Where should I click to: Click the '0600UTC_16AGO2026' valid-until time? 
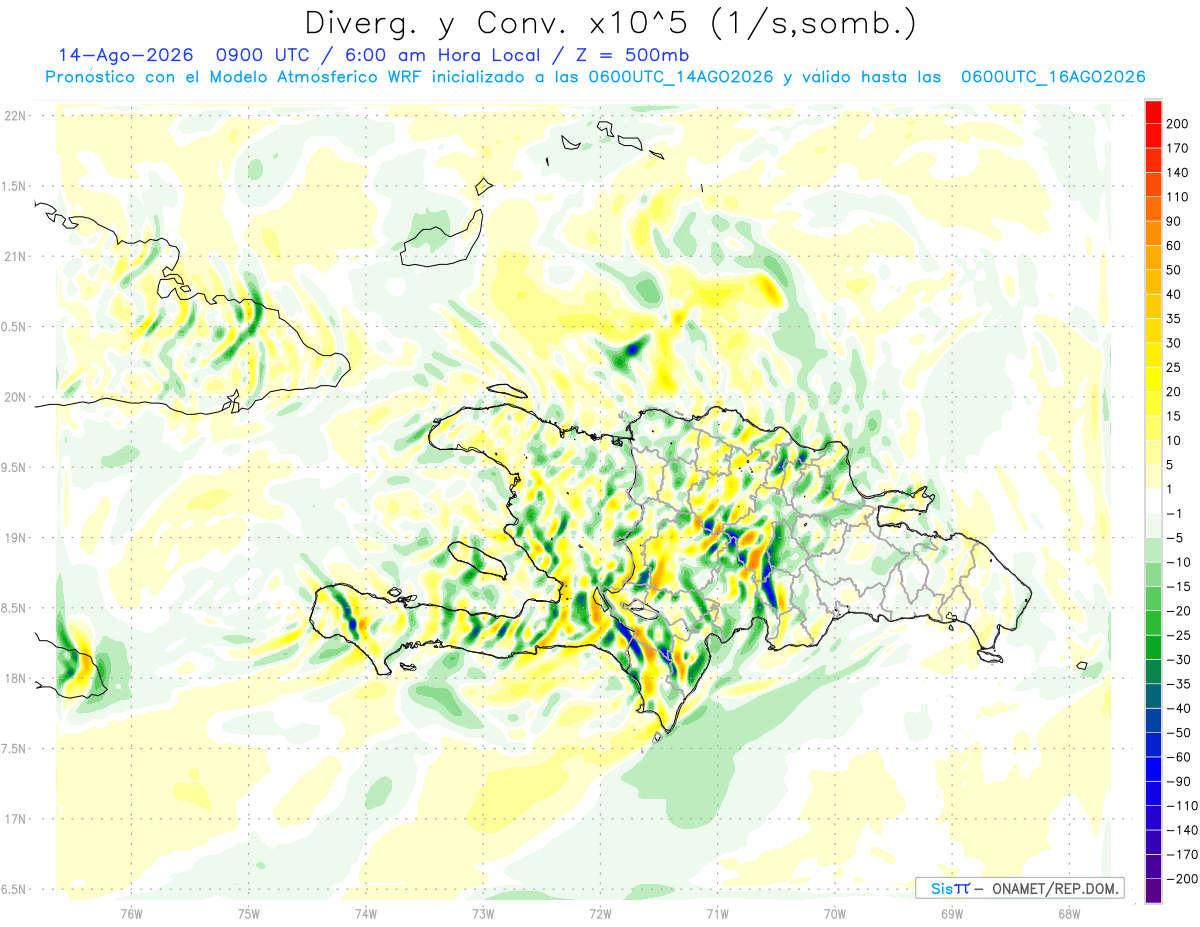click(x=1052, y=77)
